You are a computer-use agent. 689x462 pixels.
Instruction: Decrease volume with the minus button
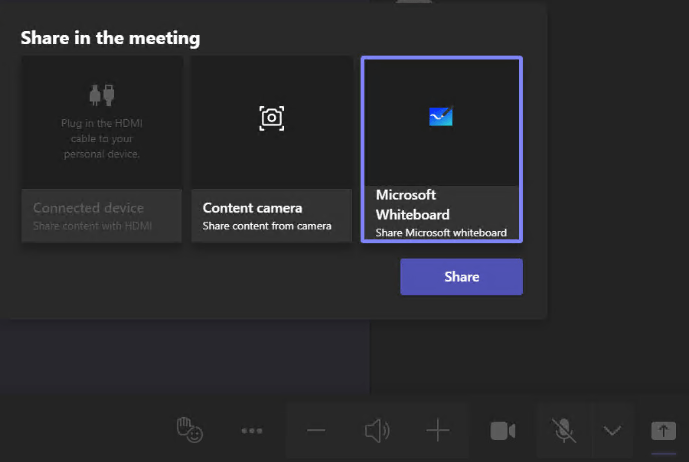click(316, 431)
